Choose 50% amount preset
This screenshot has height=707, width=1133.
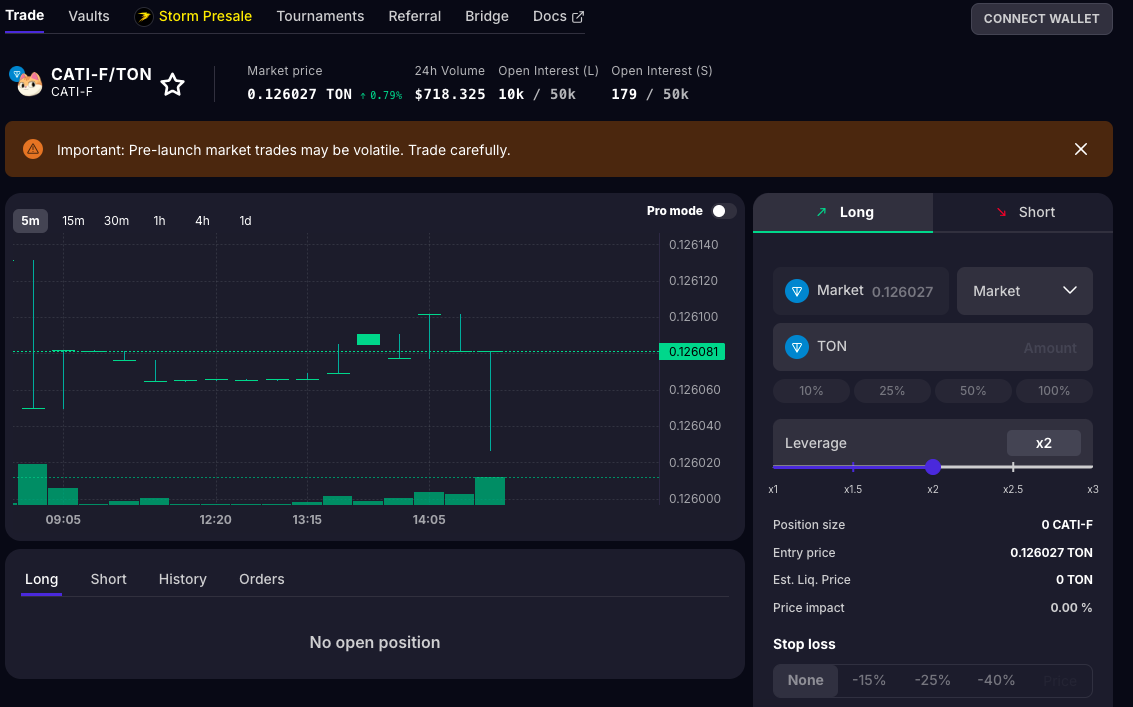973,391
